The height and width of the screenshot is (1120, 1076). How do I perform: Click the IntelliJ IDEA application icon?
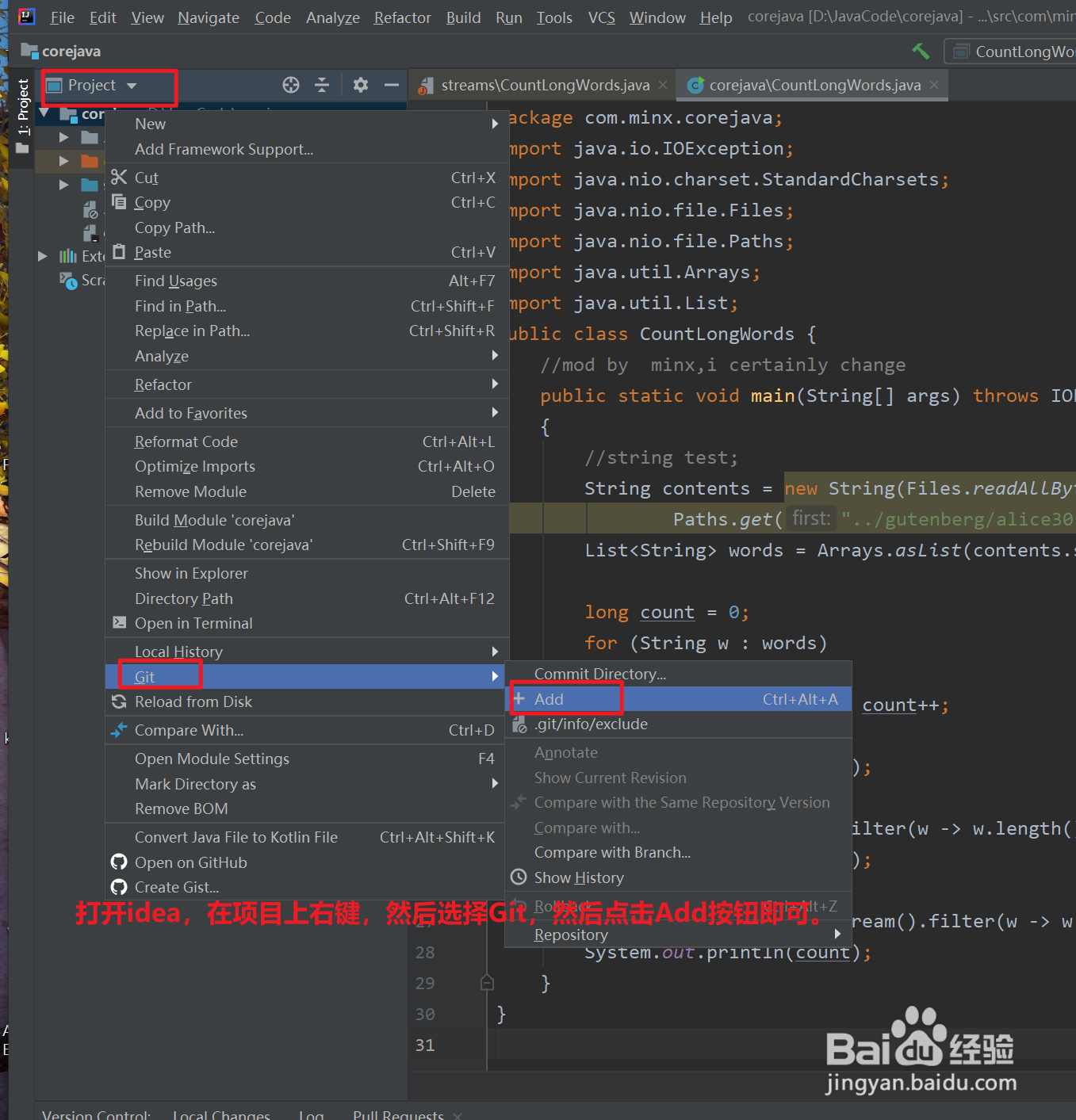pyautogui.click(x=26, y=17)
